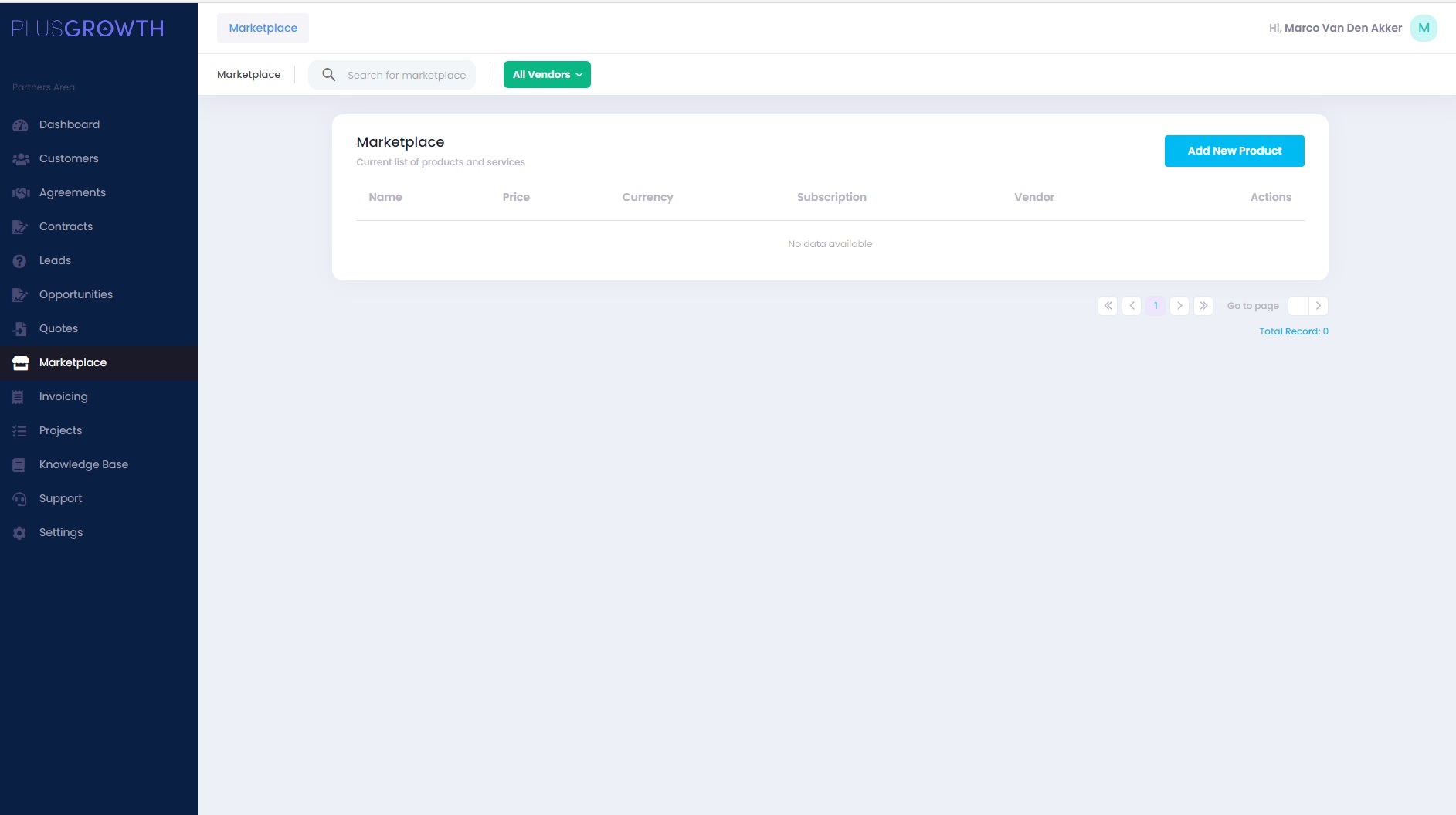Click the Customers people icon
Image resolution: width=1456 pixels, height=815 pixels.
20,159
